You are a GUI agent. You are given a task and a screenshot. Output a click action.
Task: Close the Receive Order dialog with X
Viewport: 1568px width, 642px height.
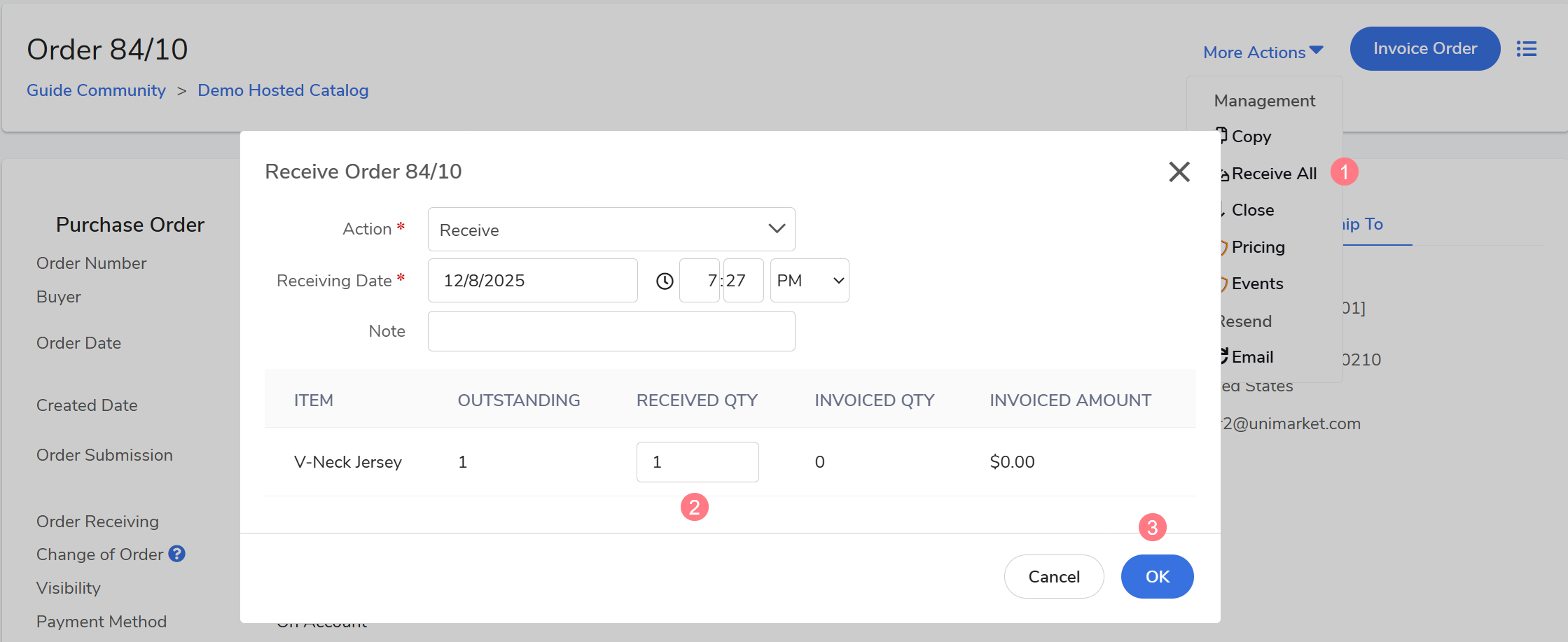1179,172
